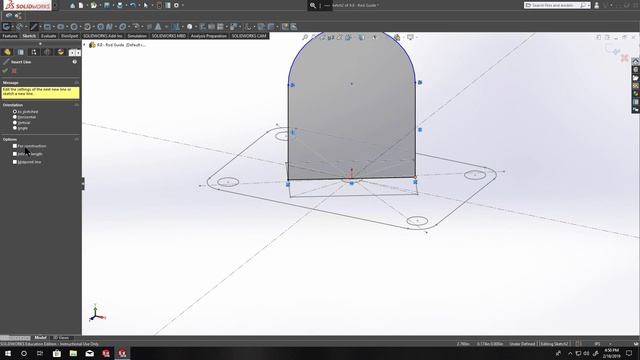Image resolution: width=640 pixels, height=360 pixels.
Task: Open the PropertyManager tab icon
Action: click(21, 52)
